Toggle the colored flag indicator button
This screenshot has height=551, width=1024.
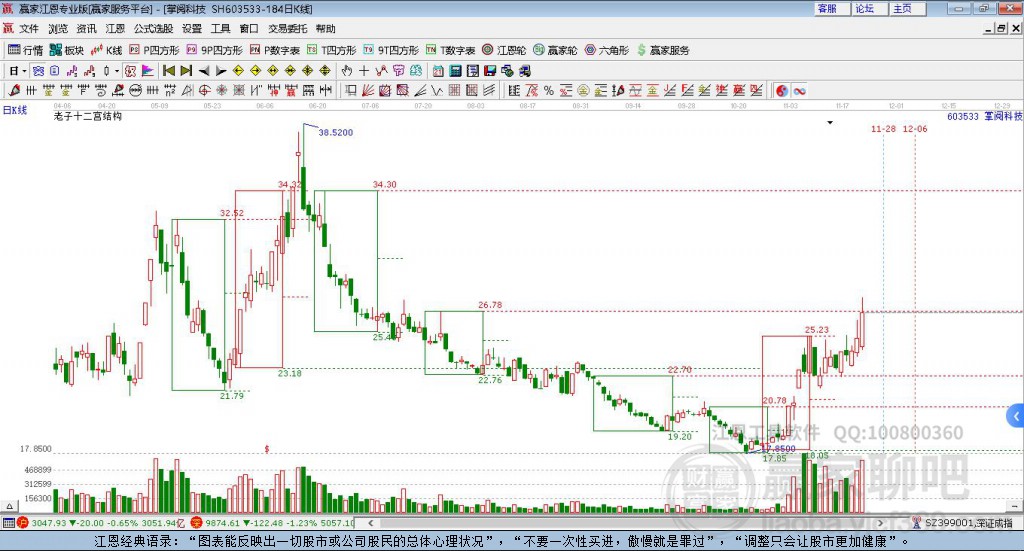(x=148, y=71)
